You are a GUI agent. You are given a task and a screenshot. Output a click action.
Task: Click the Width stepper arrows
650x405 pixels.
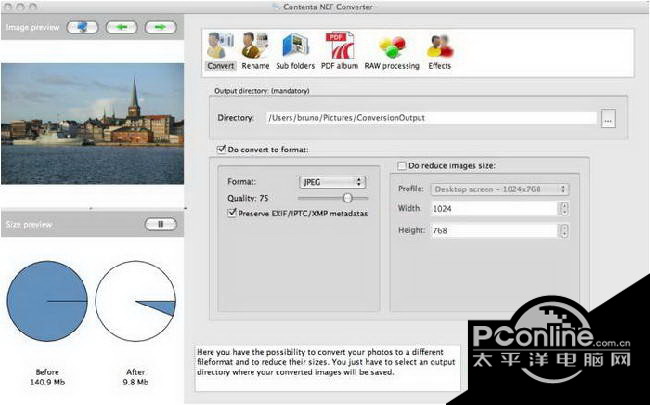(564, 209)
